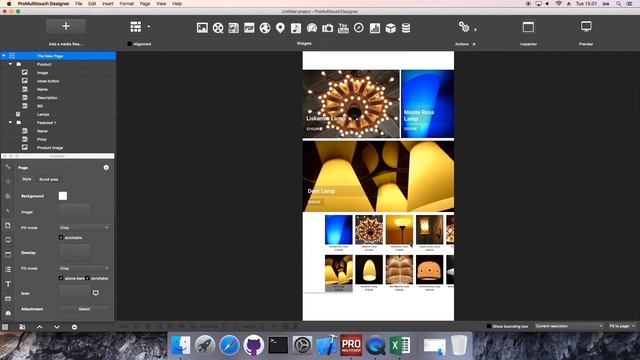
Task: Toggle the above bars checkbox
Action: coord(61,278)
